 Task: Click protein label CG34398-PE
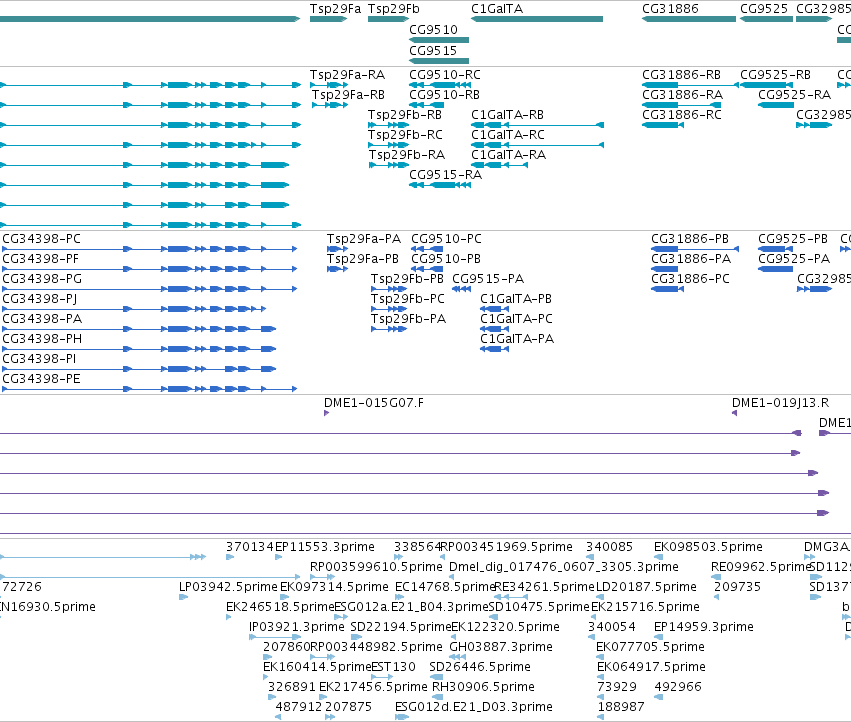42,379
